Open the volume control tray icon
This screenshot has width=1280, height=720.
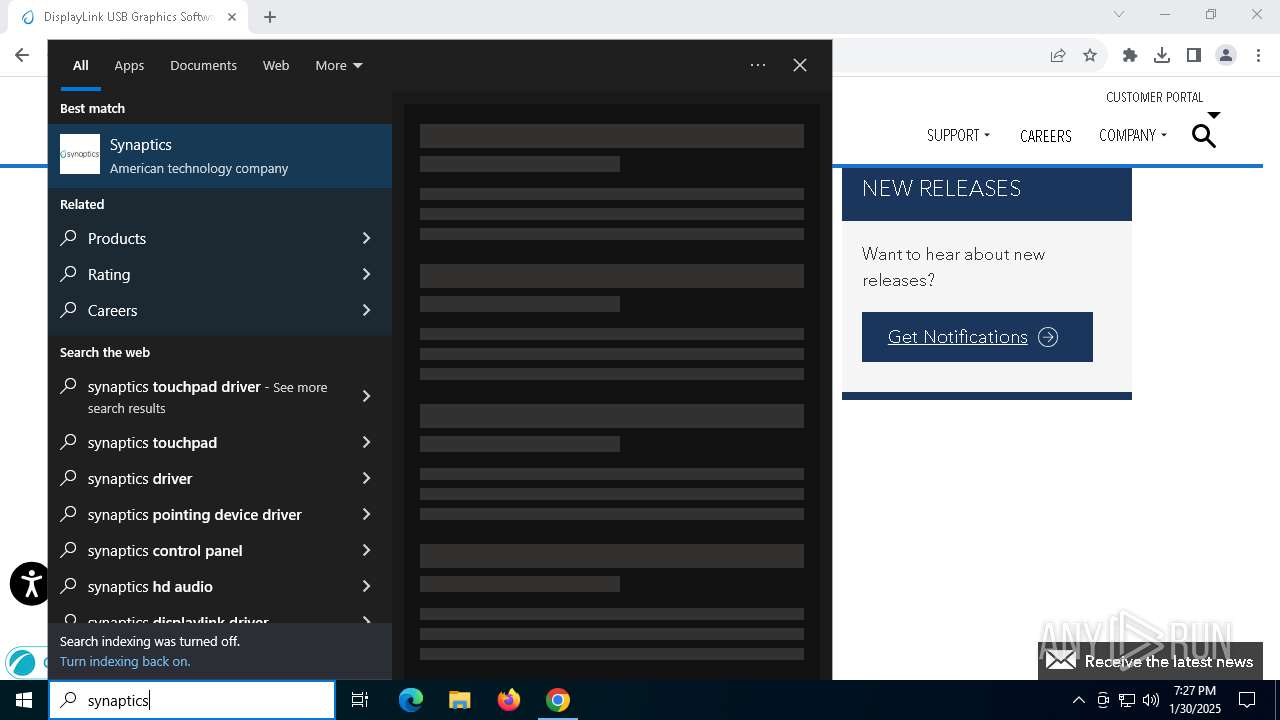(1151, 700)
